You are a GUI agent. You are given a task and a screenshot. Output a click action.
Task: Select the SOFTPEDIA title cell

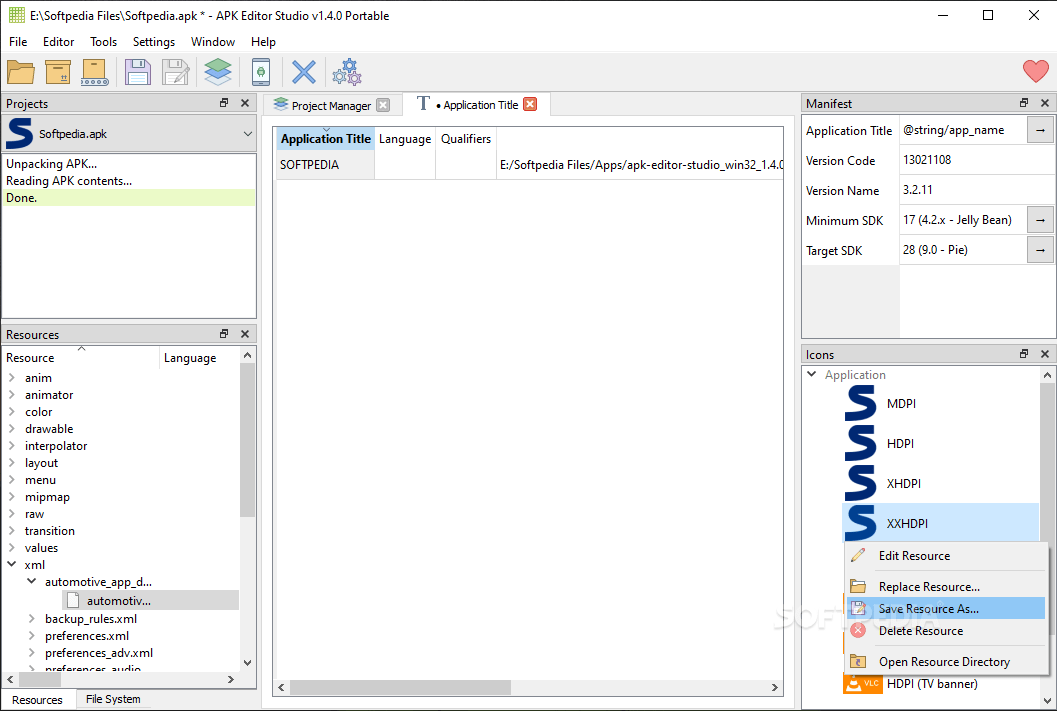click(325, 164)
